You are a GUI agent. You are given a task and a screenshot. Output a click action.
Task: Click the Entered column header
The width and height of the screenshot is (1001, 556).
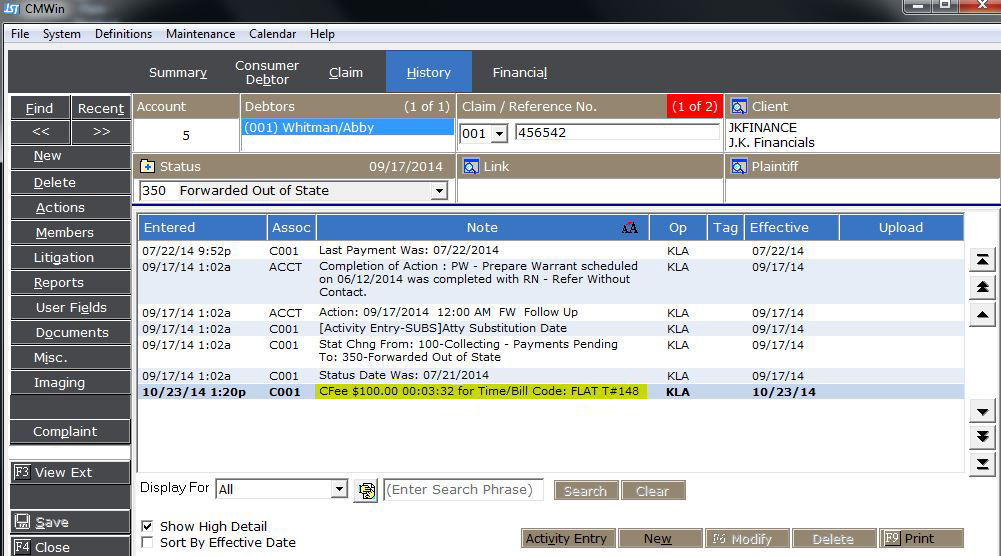[x=203, y=228]
